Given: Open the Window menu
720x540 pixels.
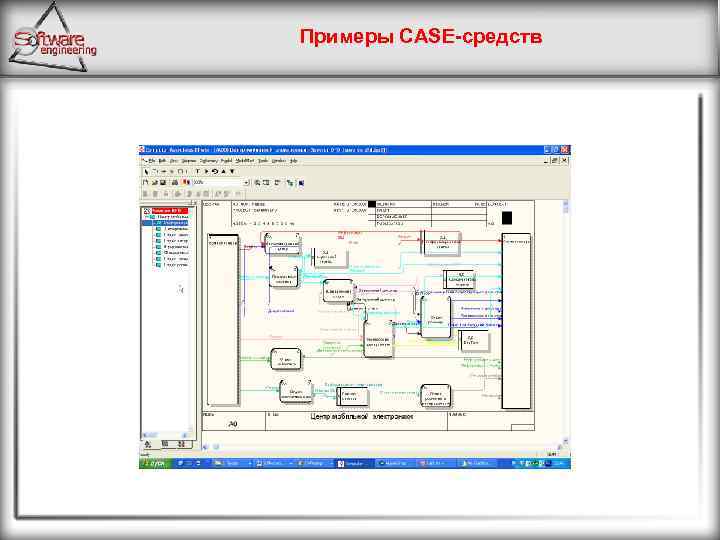Looking at the screenshot, I should coord(279,161).
